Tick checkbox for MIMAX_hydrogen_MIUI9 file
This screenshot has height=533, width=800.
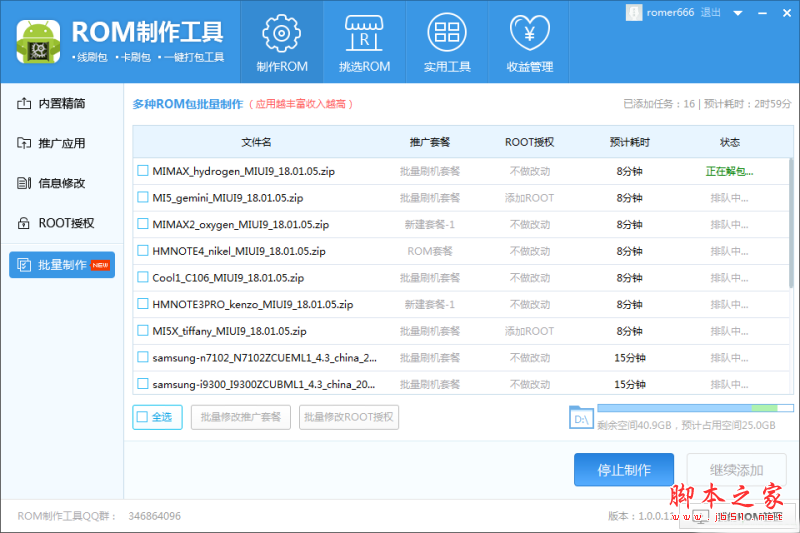143,171
